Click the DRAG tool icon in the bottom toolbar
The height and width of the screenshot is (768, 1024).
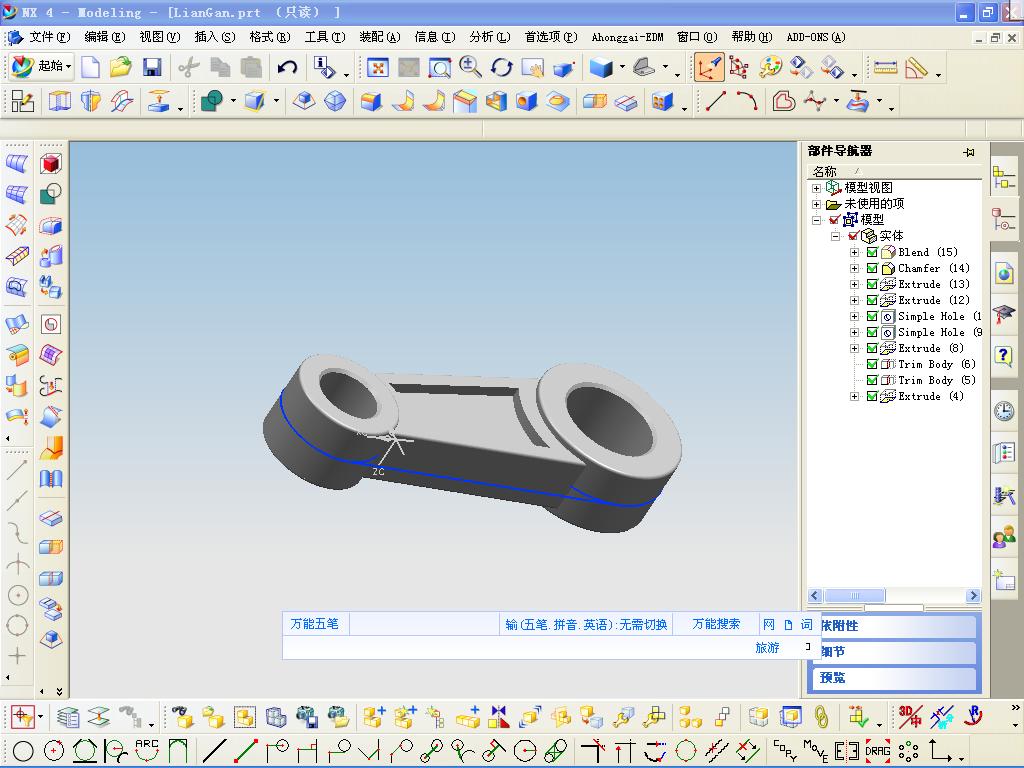point(878,750)
